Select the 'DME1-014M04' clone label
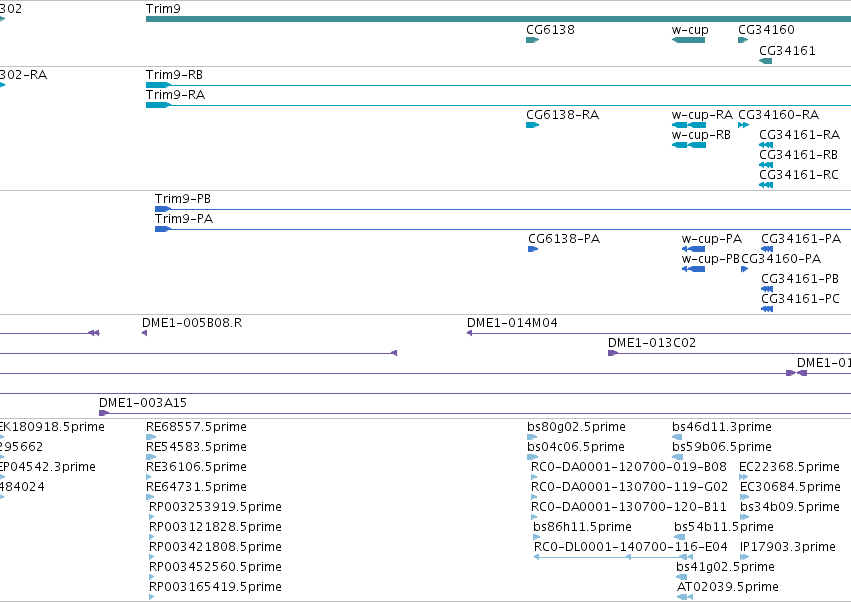The width and height of the screenshot is (851, 602). click(512, 323)
